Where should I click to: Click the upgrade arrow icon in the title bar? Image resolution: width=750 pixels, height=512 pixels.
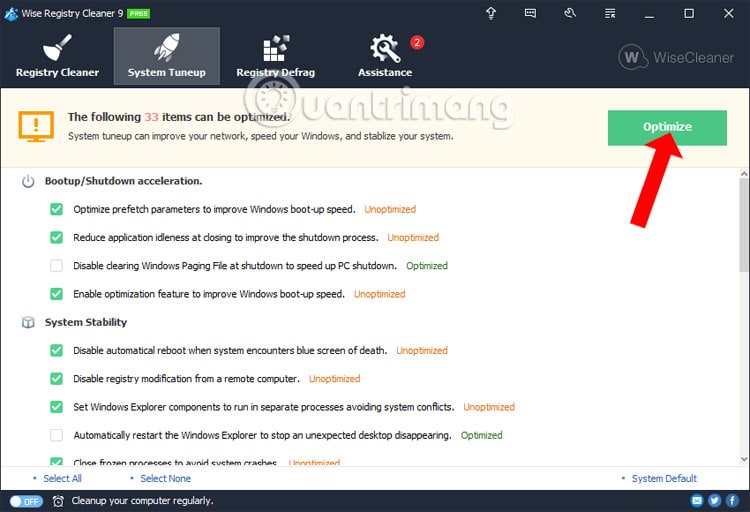point(491,13)
